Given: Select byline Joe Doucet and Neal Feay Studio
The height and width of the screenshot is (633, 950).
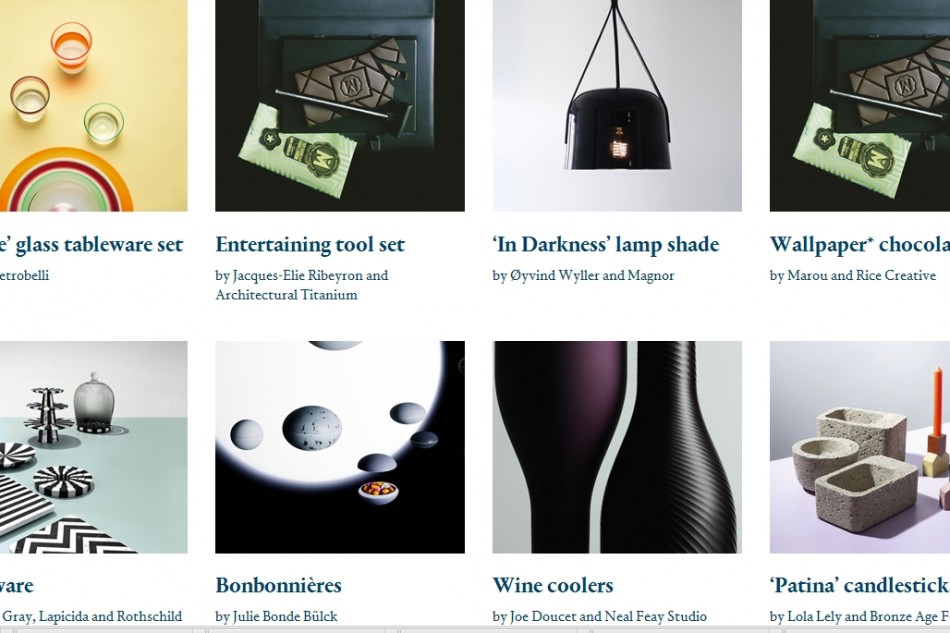Looking at the screenshot, I should 599,617.
